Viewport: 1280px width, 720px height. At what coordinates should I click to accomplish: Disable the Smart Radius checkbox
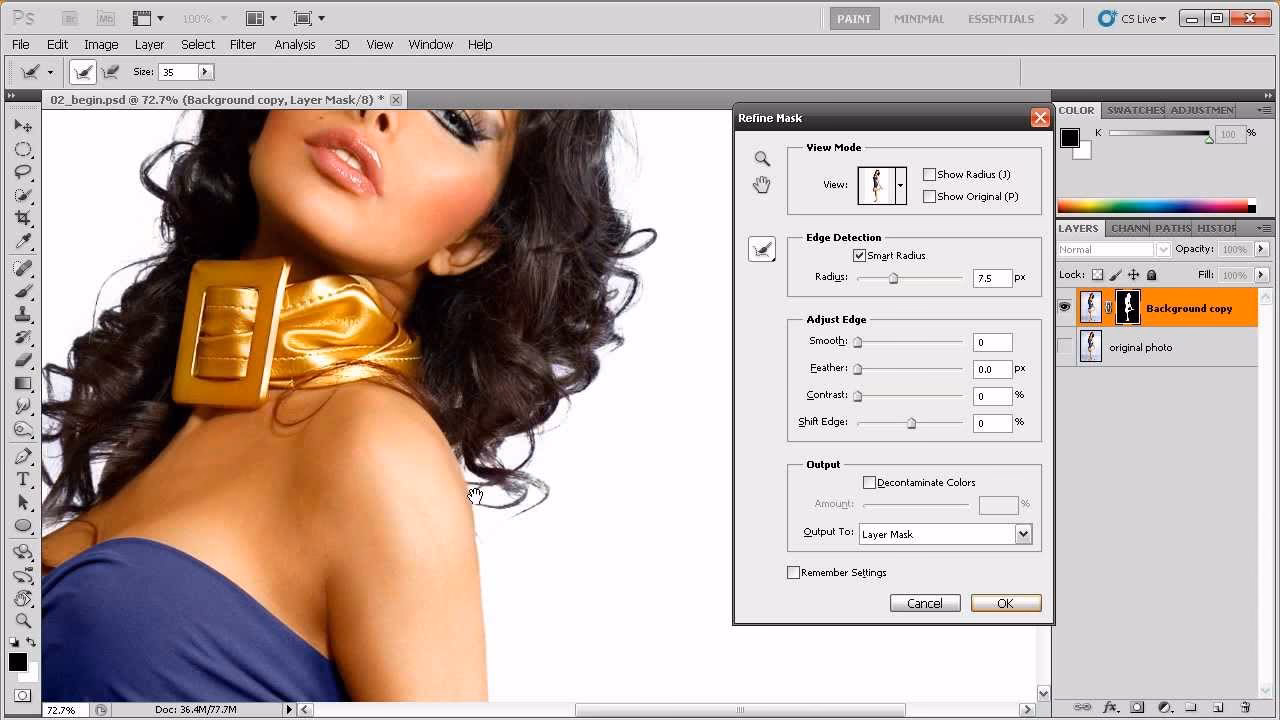pos(859,255)
